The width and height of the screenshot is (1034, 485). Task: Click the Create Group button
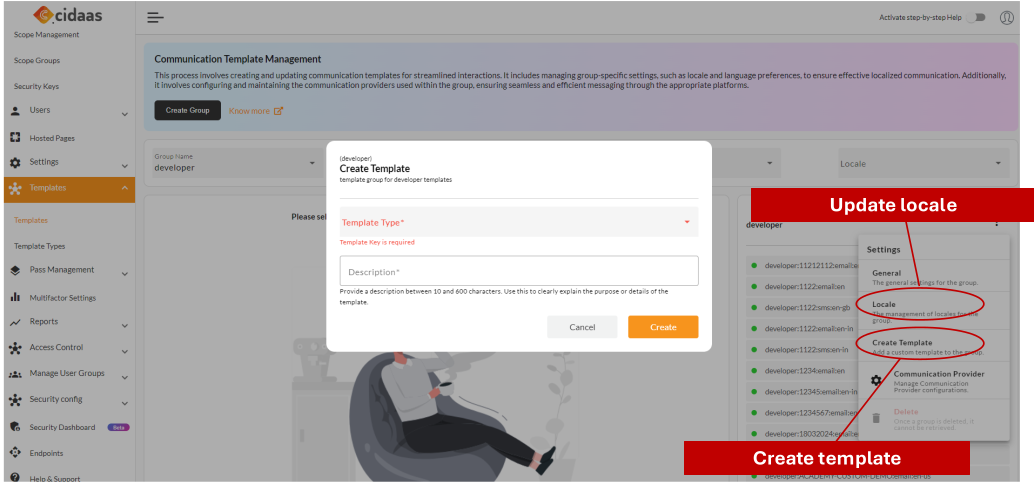[187, 110]
